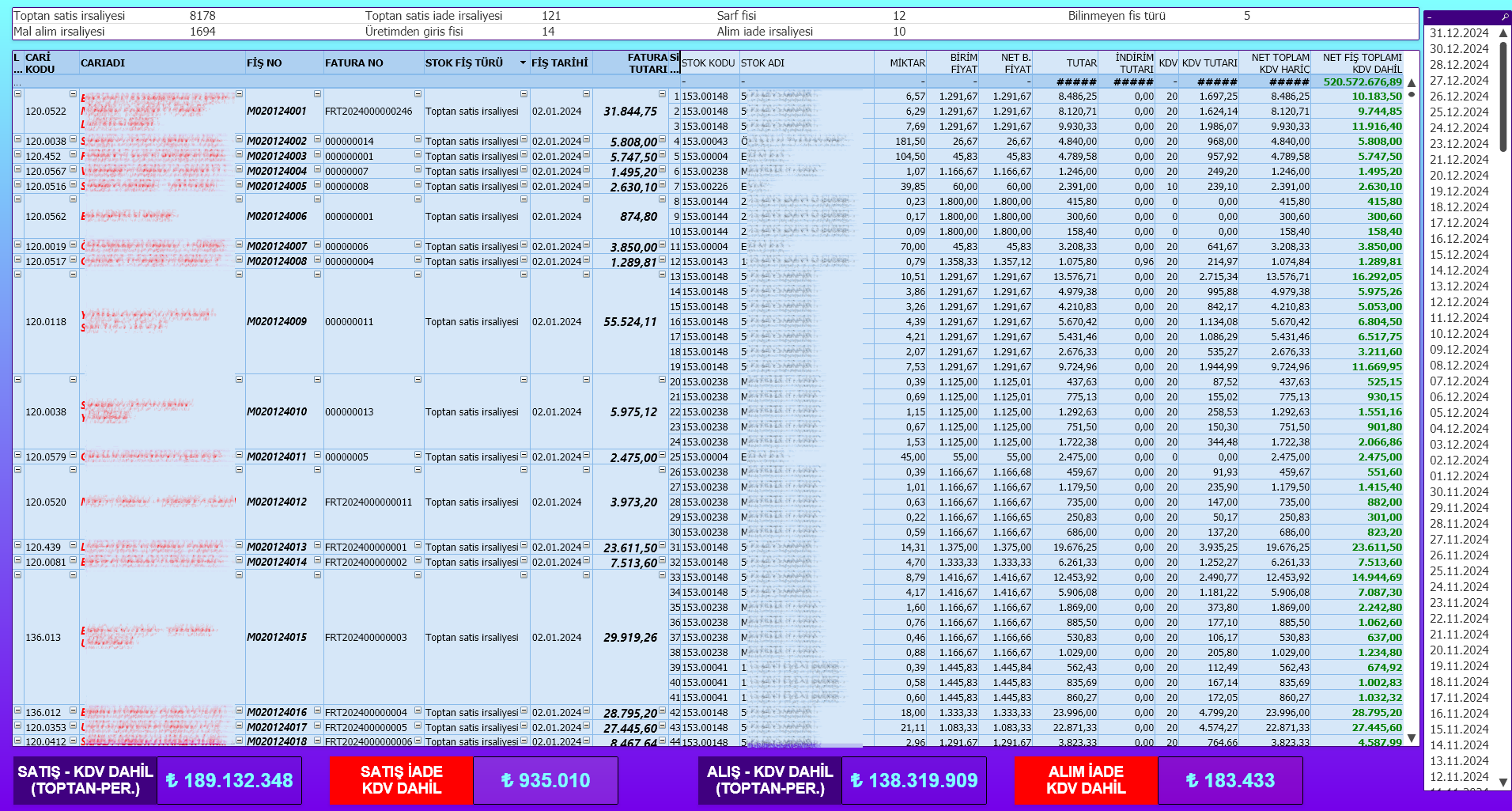The image size is (1512, 811).
Task: Click the red SATIŞ İADE KDV DAHİL box
Action: tap(401, 780)
